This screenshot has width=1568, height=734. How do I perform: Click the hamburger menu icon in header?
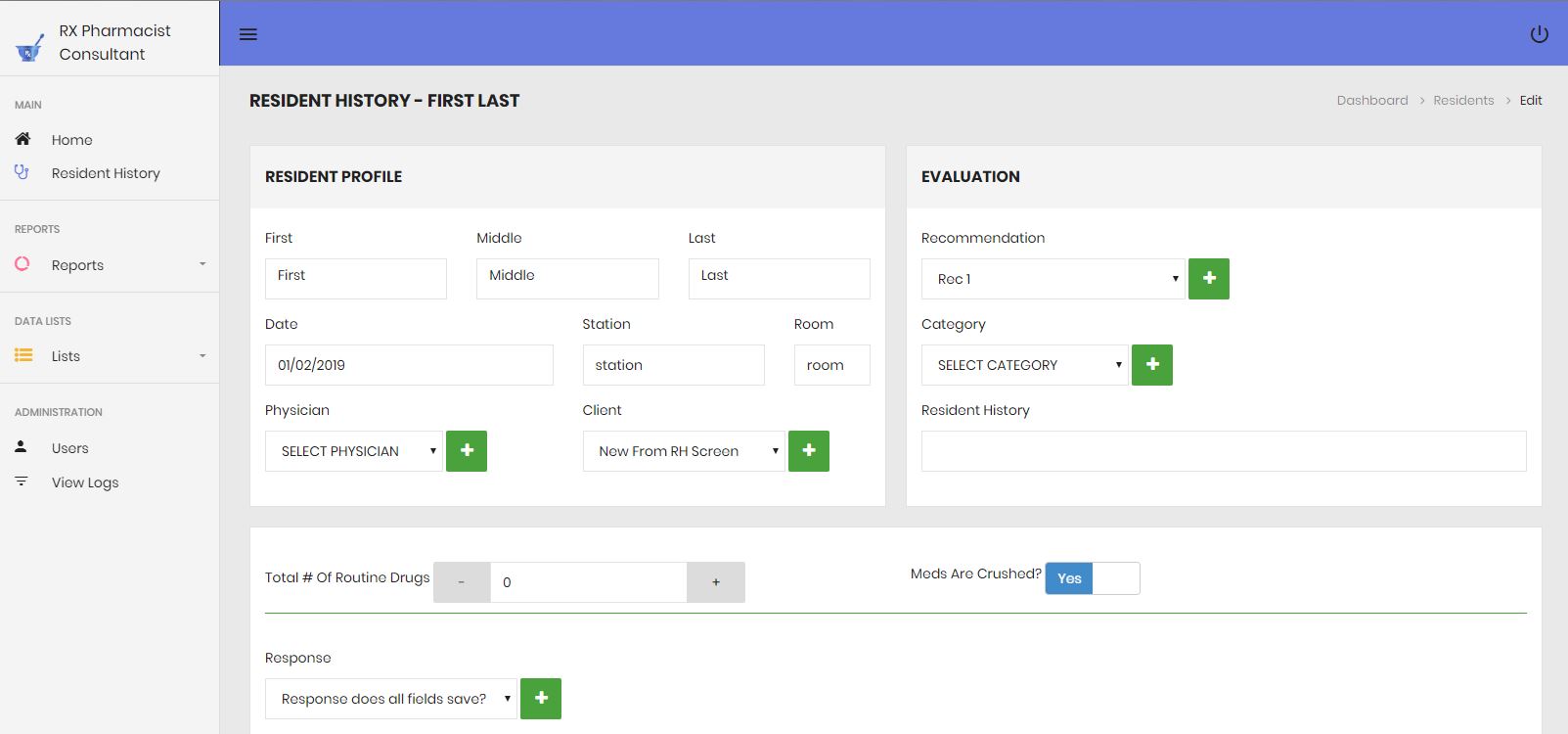click(x=248, y=34)
